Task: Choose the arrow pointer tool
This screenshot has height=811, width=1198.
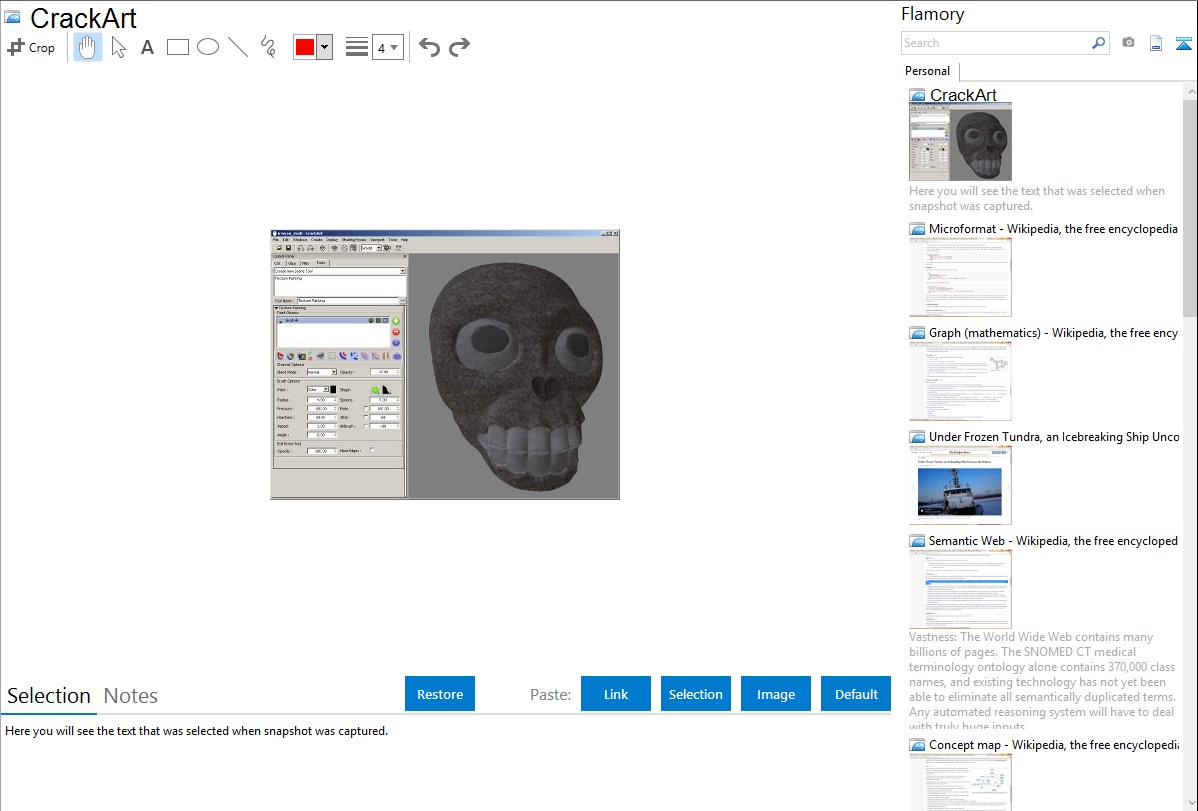Action: coord(118,47)
